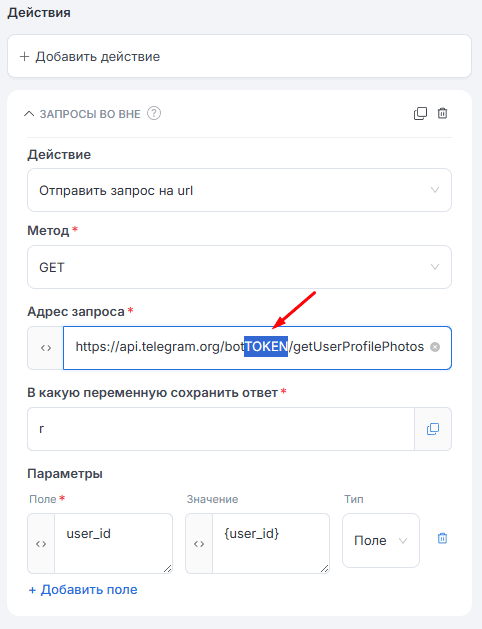Edit the Поле textarea with user_id

pyautogui.click(x=113, y=544)
